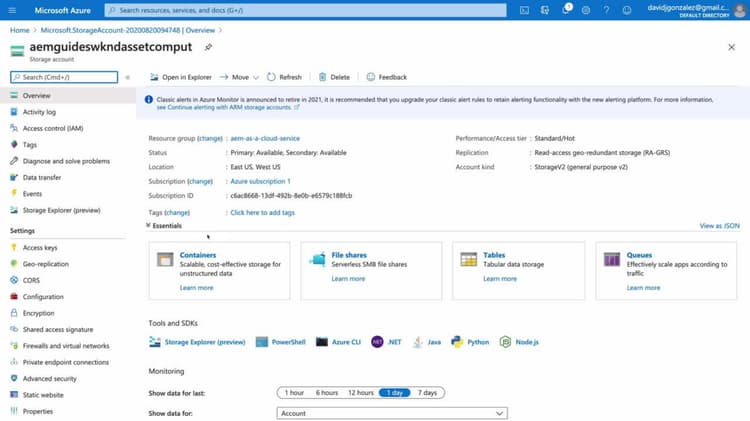Click the aem-as-a-cloud-service resource group link

coord(265,138)
